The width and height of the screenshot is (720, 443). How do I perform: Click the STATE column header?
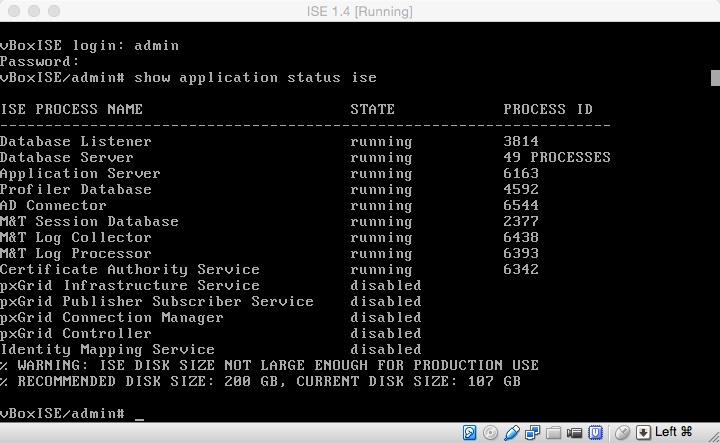(x=372, y=109)
